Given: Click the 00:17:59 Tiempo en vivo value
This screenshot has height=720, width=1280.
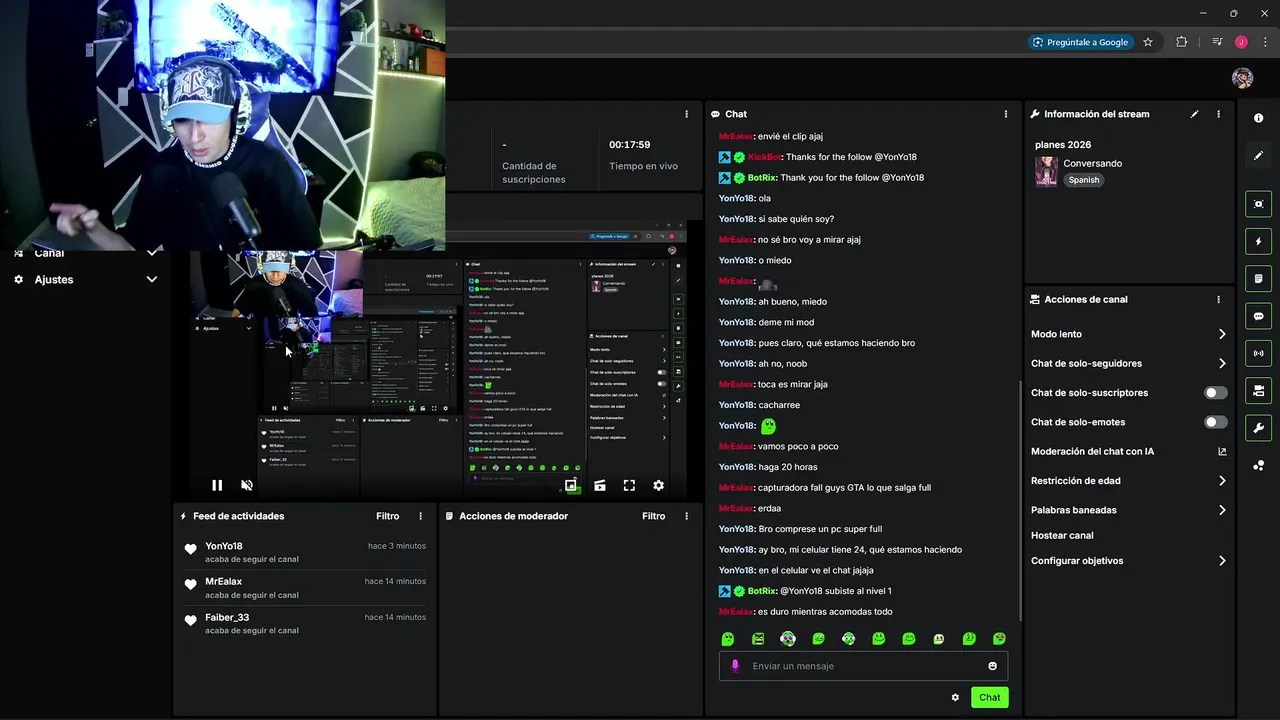Looking at the screenshot, I should click(x=630, y=145).
